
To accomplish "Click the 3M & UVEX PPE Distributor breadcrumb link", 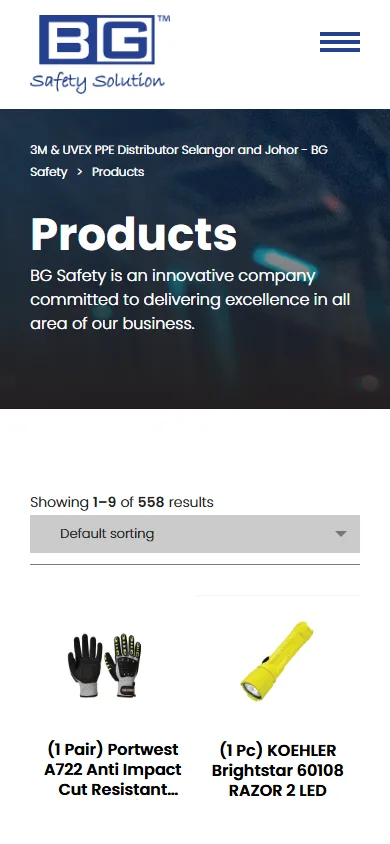I will click(x=179, y=160).
